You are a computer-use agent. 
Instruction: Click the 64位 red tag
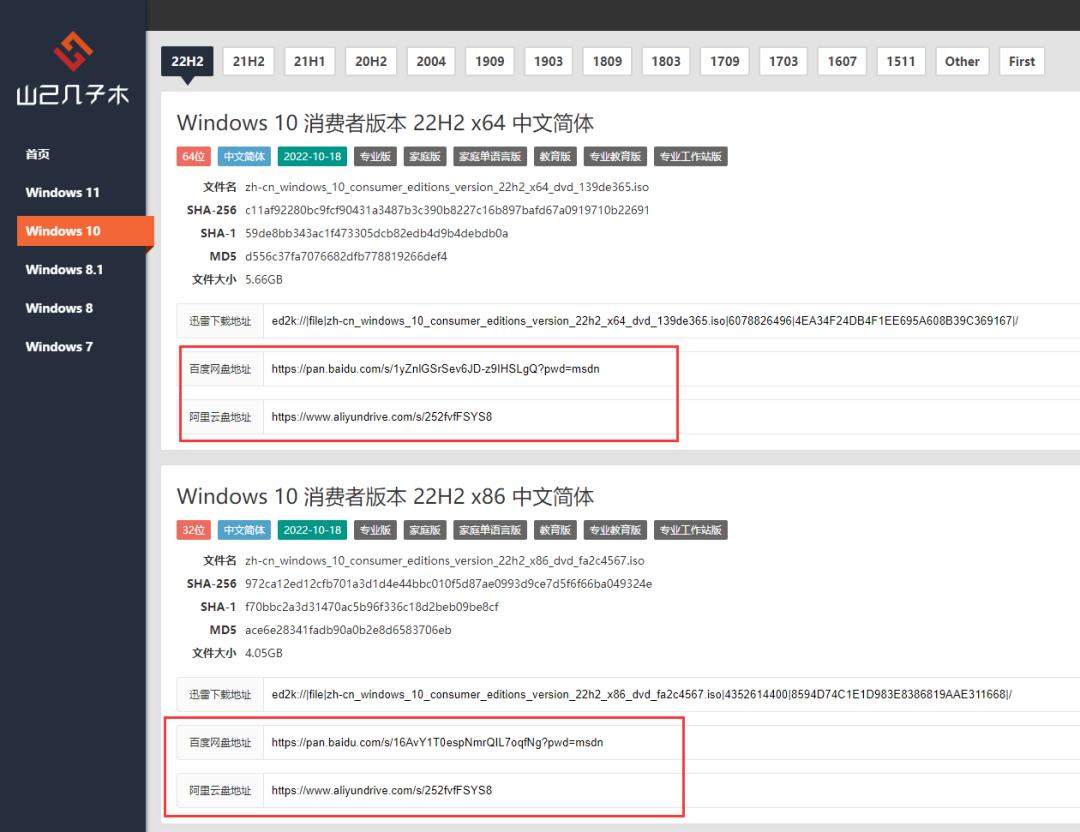click(x=194, y=156)
